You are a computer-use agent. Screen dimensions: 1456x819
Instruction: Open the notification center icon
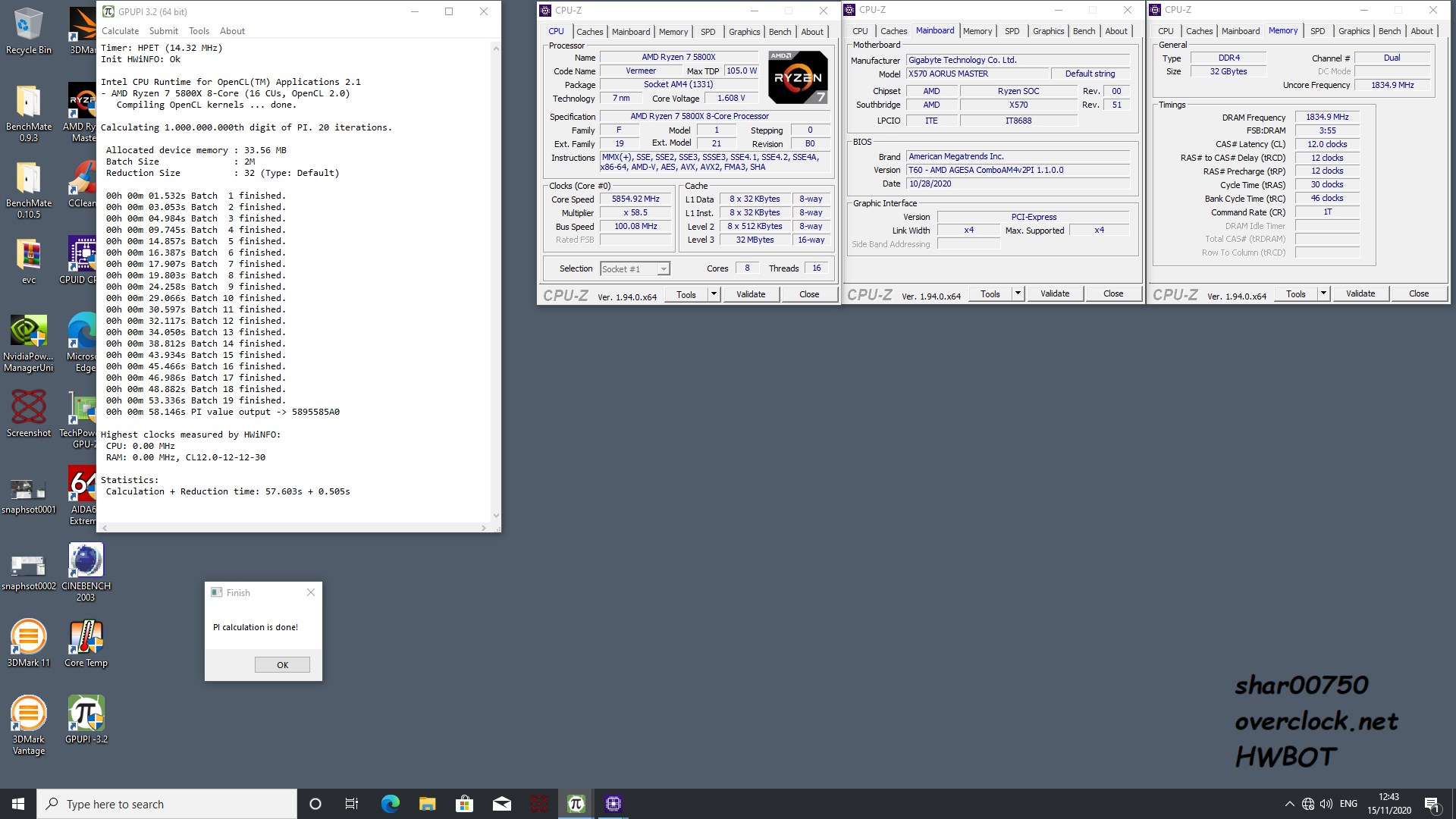coord(1432,804)
